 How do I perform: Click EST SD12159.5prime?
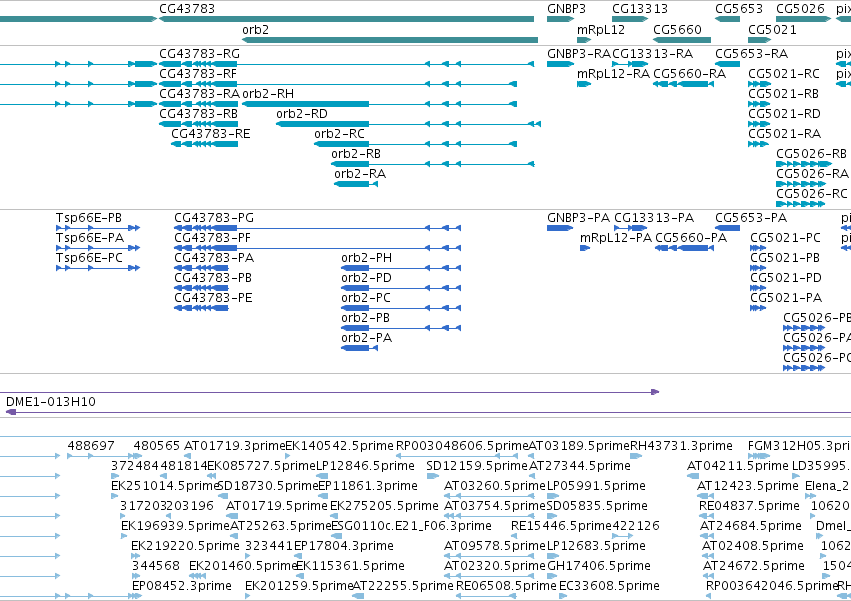pyautogui.click(x=477, y=466)
